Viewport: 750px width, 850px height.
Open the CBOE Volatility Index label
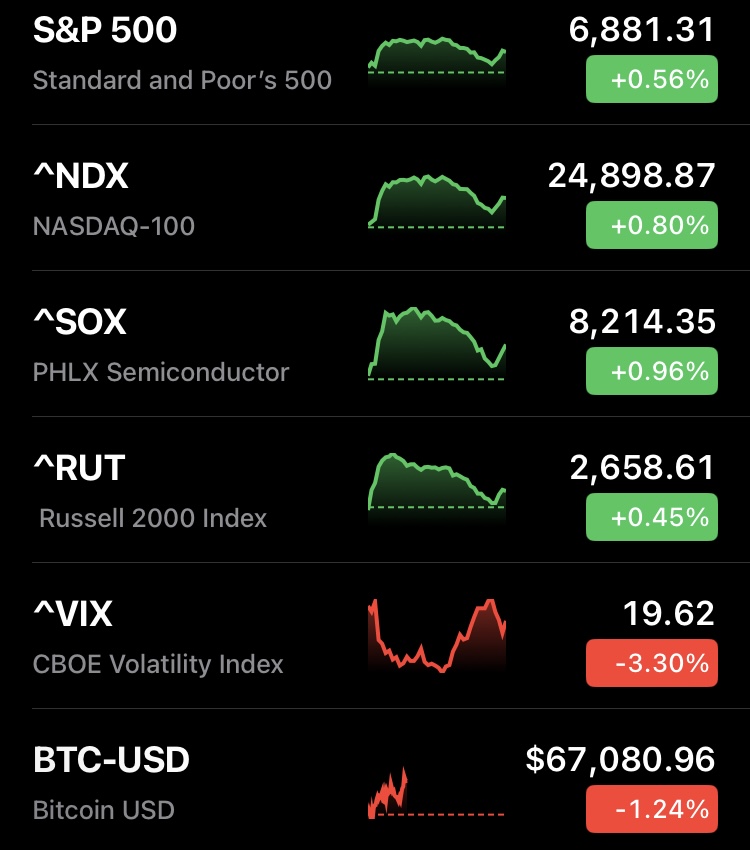158,664
